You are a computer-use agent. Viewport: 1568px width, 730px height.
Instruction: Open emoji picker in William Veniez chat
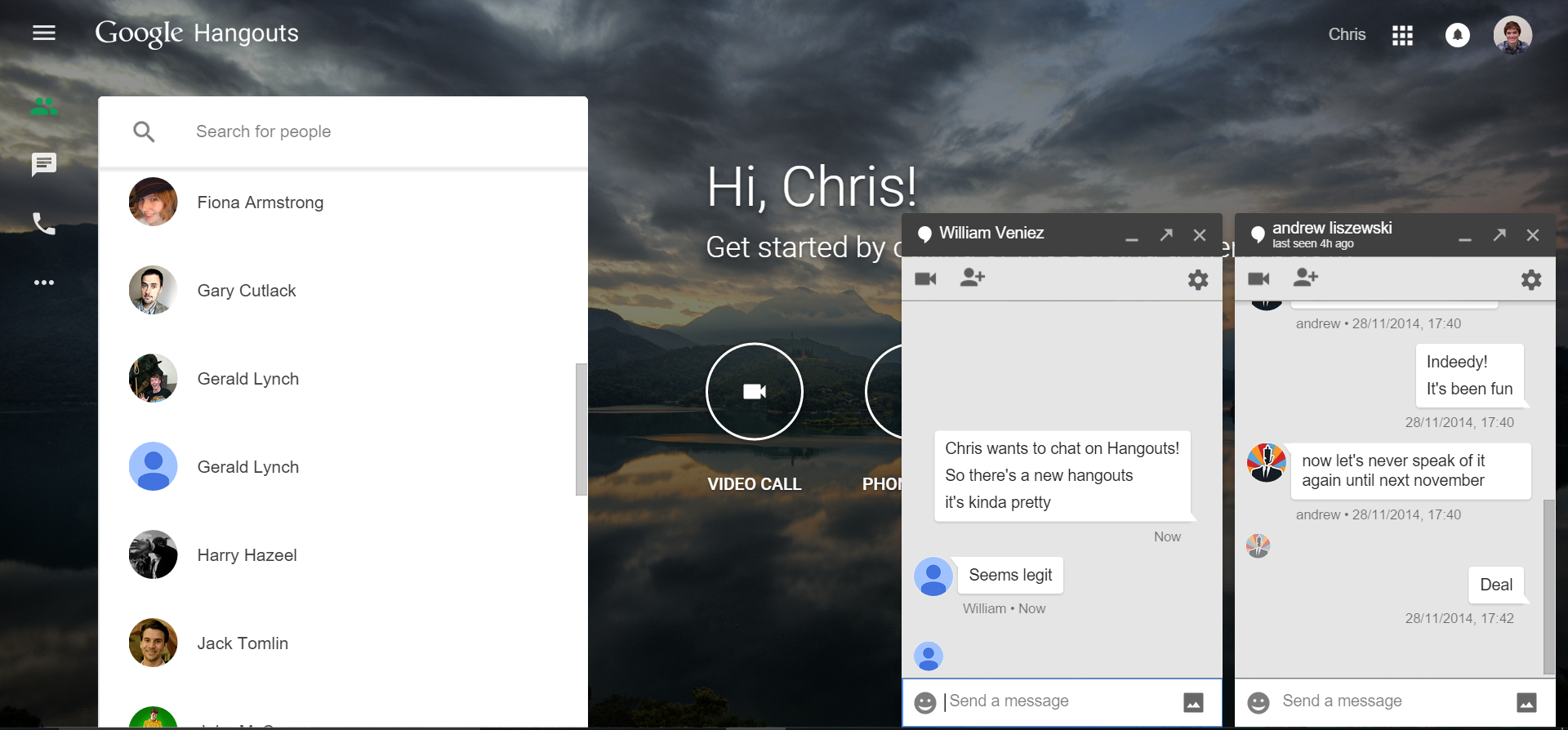[924, 702]
